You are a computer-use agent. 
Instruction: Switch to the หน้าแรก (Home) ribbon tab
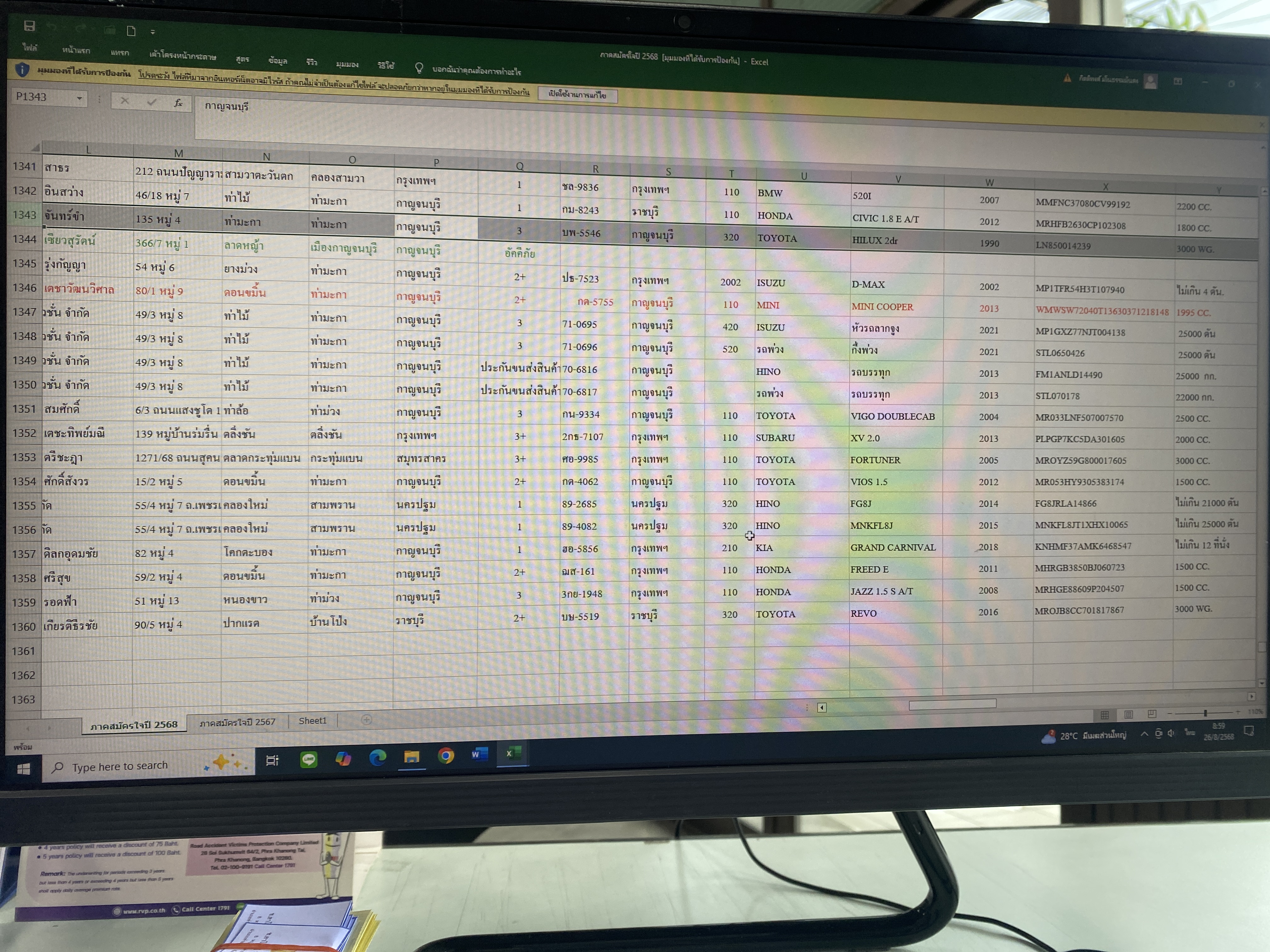76,50
